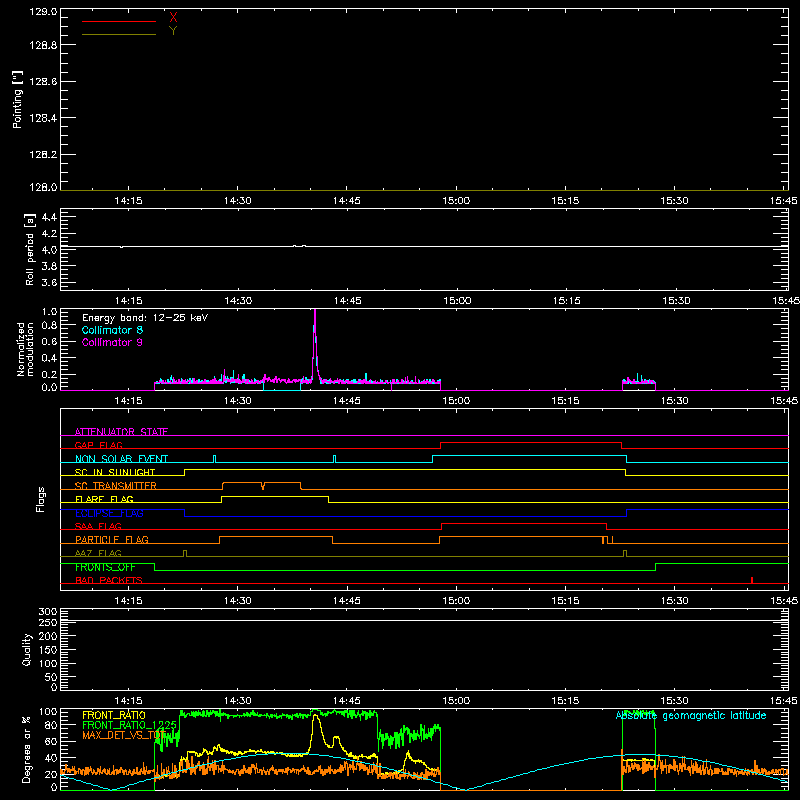Click the Normalized modulation axis title
800x800 pixels.
pyautogui.click(x=24, y=349)
